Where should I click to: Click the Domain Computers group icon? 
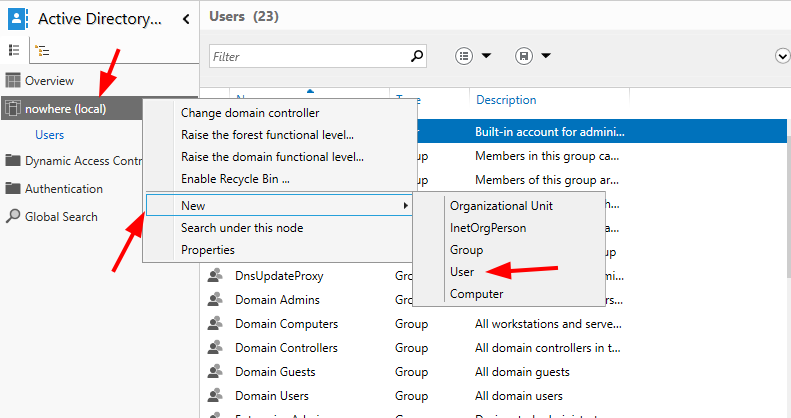[x=215, y=323]
